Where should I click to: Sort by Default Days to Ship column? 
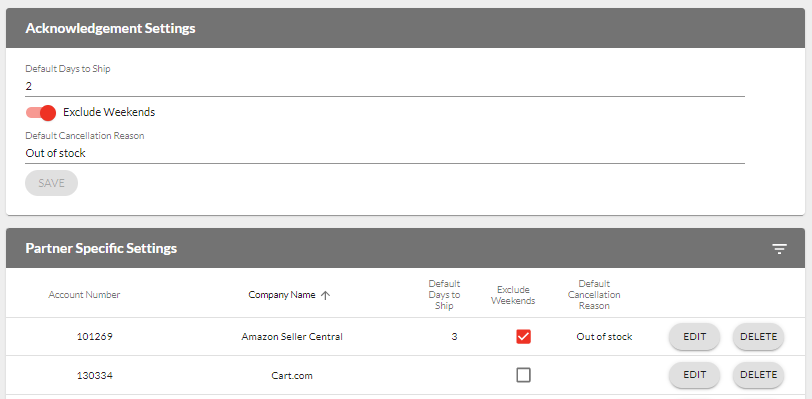pos(444,295)
